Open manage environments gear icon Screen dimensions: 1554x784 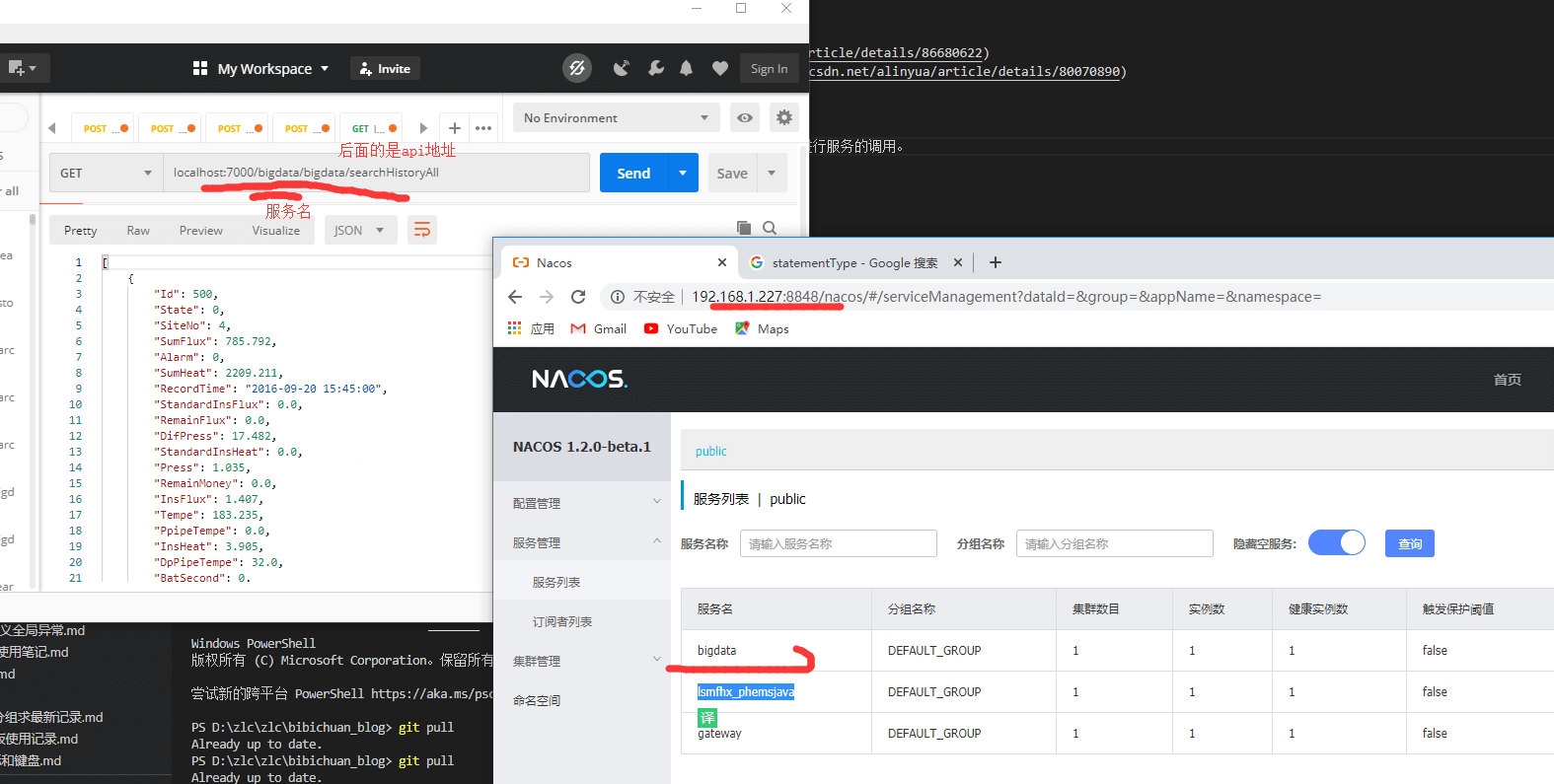click(783, 118)
